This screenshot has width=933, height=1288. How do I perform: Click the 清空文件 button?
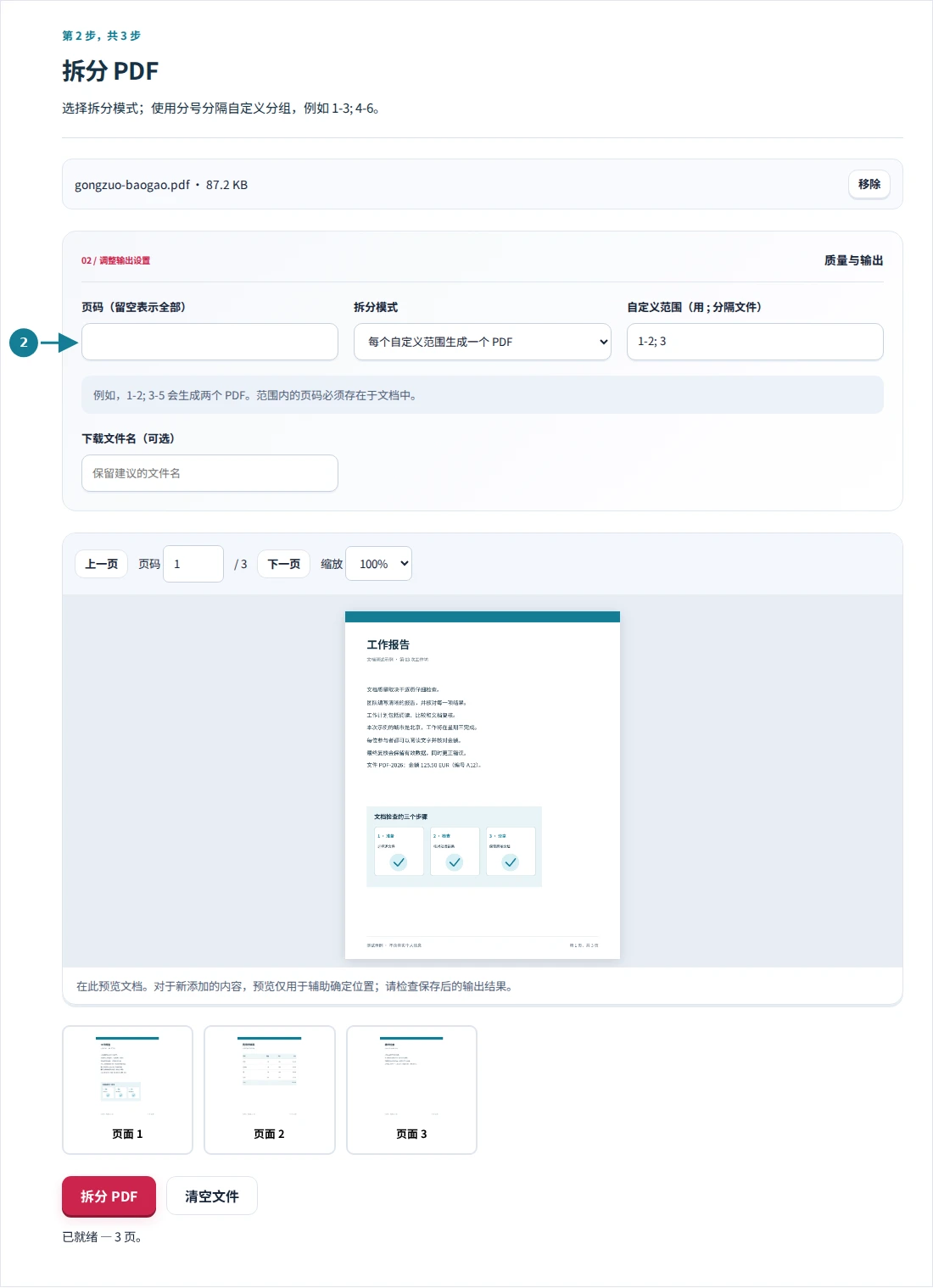click(212, 1196)
